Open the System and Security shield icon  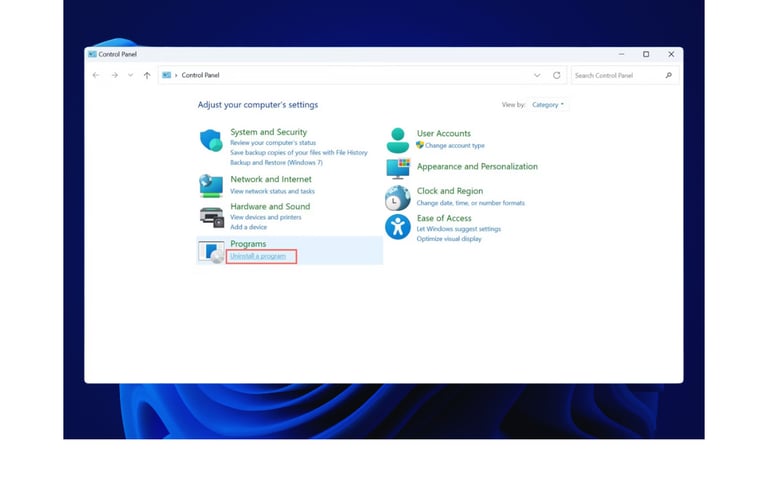point(211,140)
